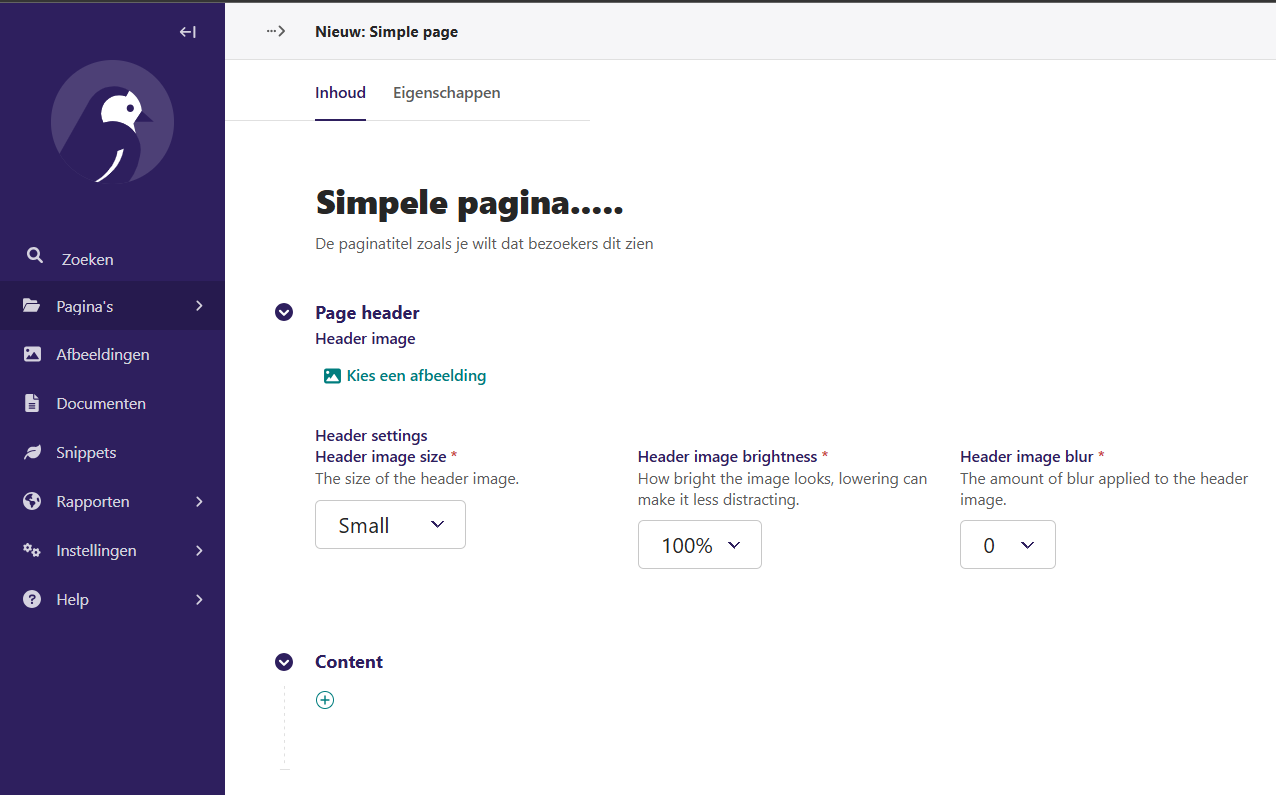Click Kies een afbeelding
Image resolution: width=1276 pixels, height=795 pixels.
(x=404, y=375)
